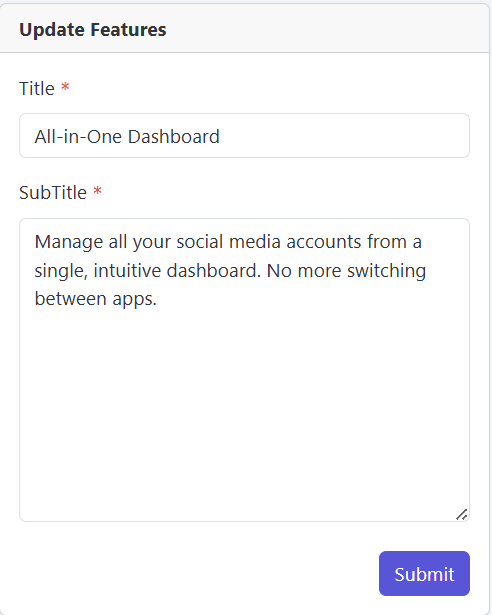The width and height of the screenshot is (492, 615).
Task: Click the SubTitle field label
Action: 53,192
